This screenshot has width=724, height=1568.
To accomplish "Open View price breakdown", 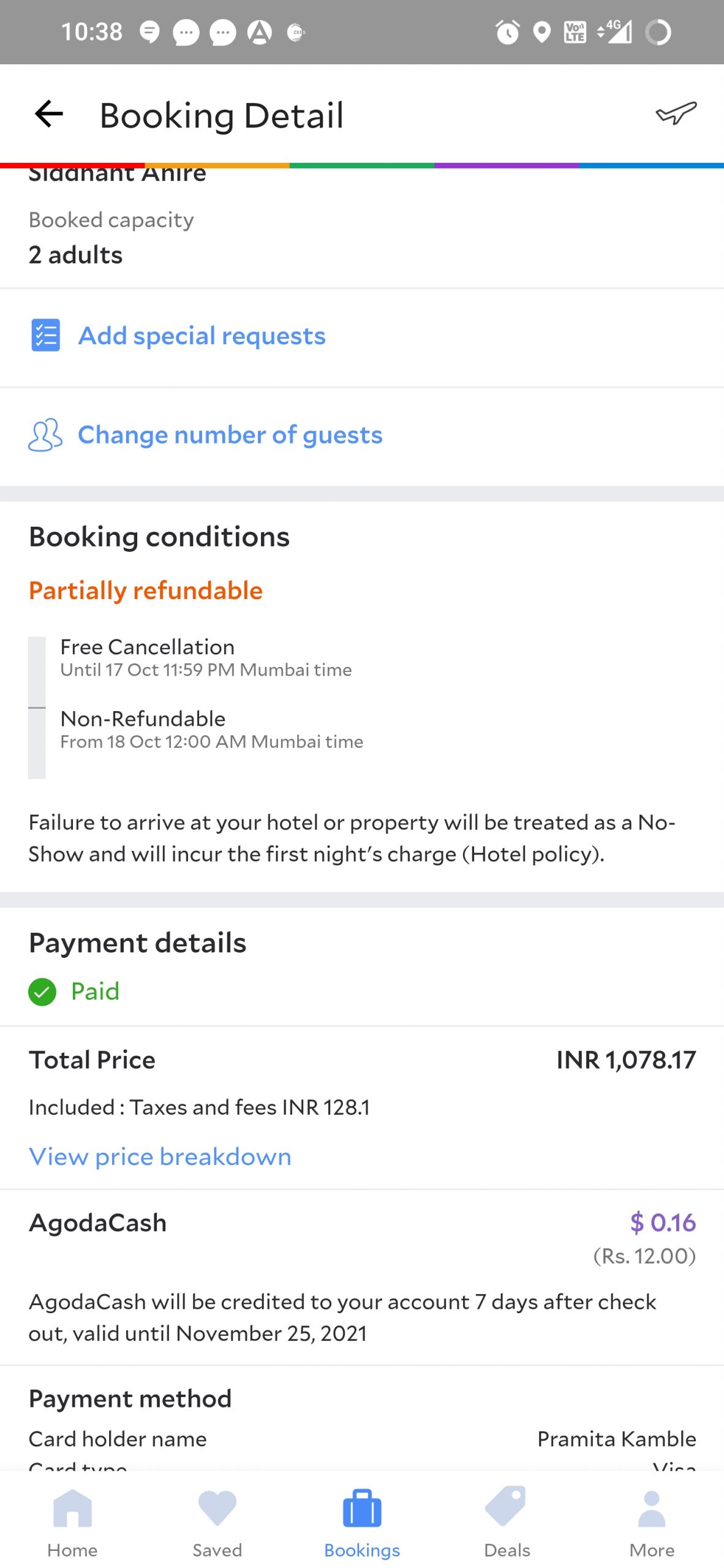I will click(160, 1156).
